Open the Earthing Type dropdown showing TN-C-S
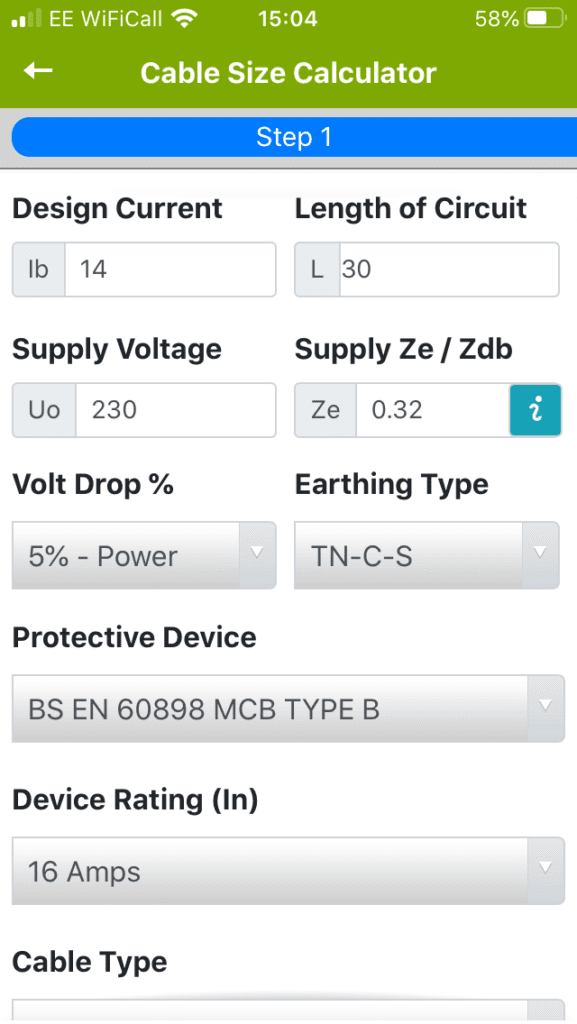Screen dimensions: 577x1024 pyautogui.click(x=426, y=555)
